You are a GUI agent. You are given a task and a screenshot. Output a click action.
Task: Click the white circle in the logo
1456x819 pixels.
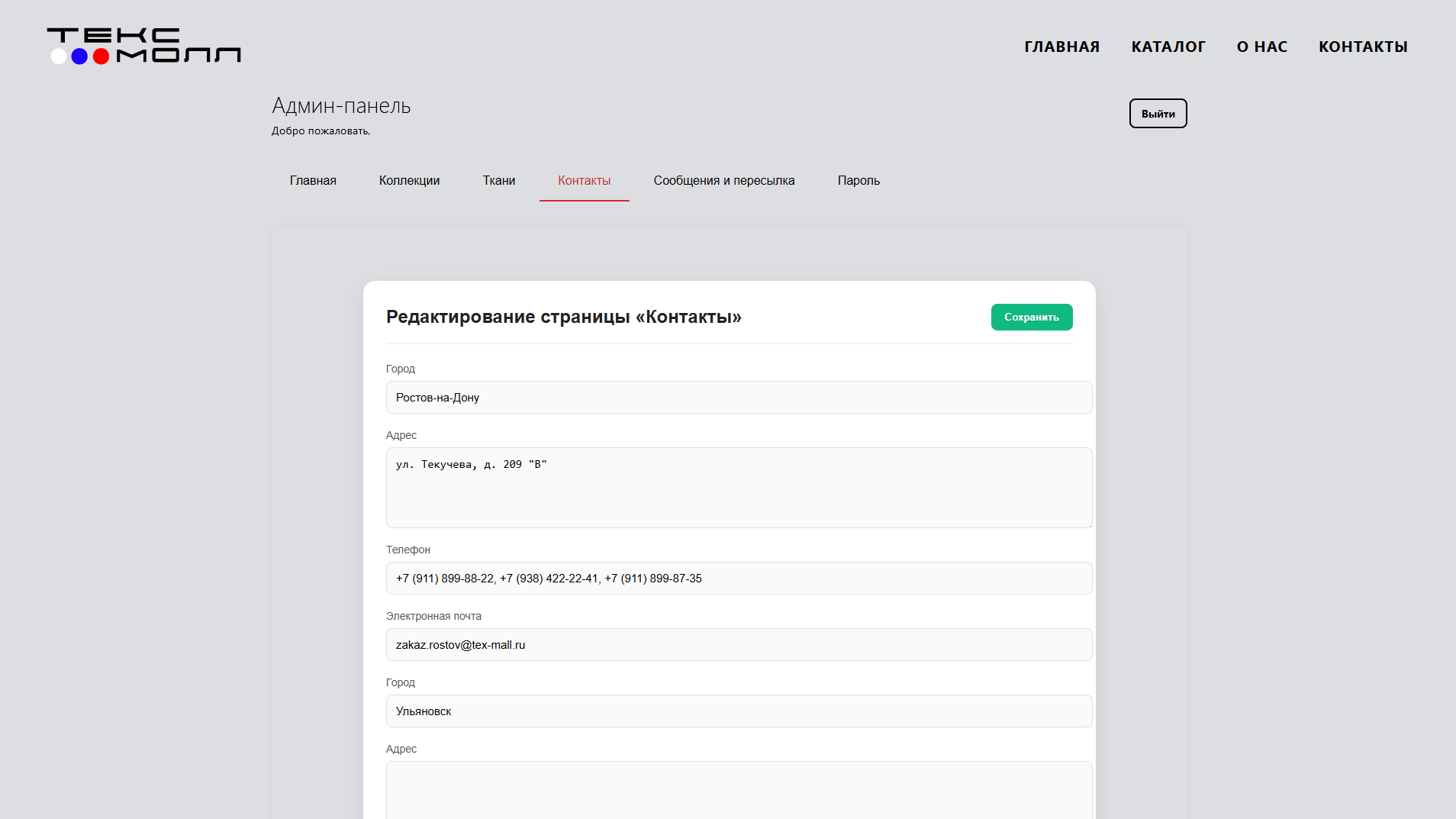60,56
